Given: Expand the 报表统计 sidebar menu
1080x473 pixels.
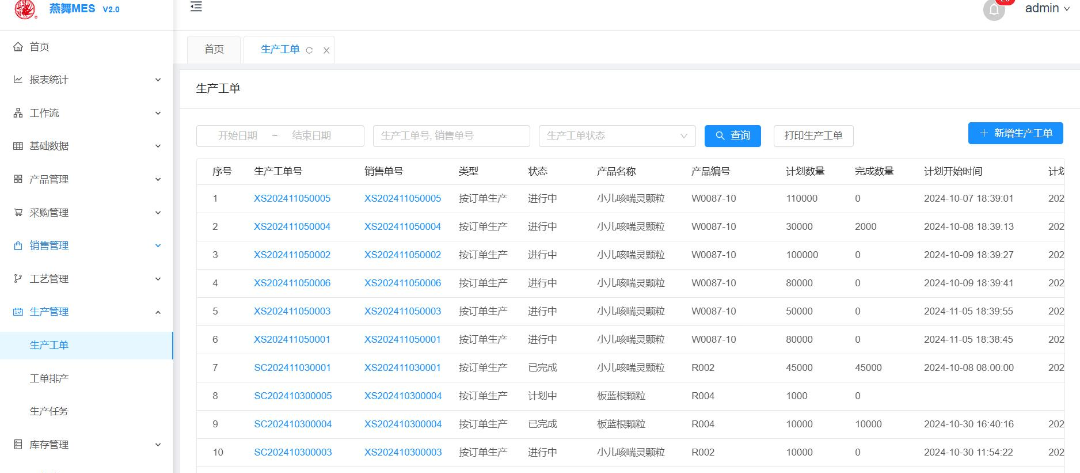Looking at the screenshot, I should point(86,80).
